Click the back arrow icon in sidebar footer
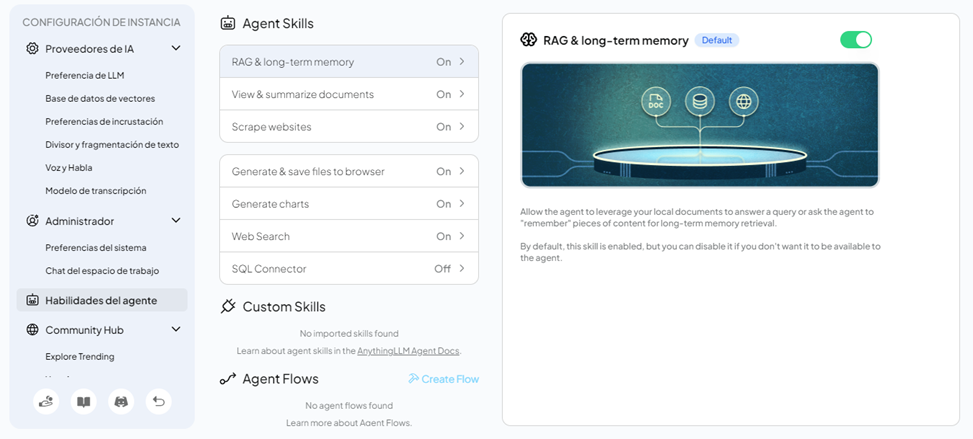 [158, 401]
